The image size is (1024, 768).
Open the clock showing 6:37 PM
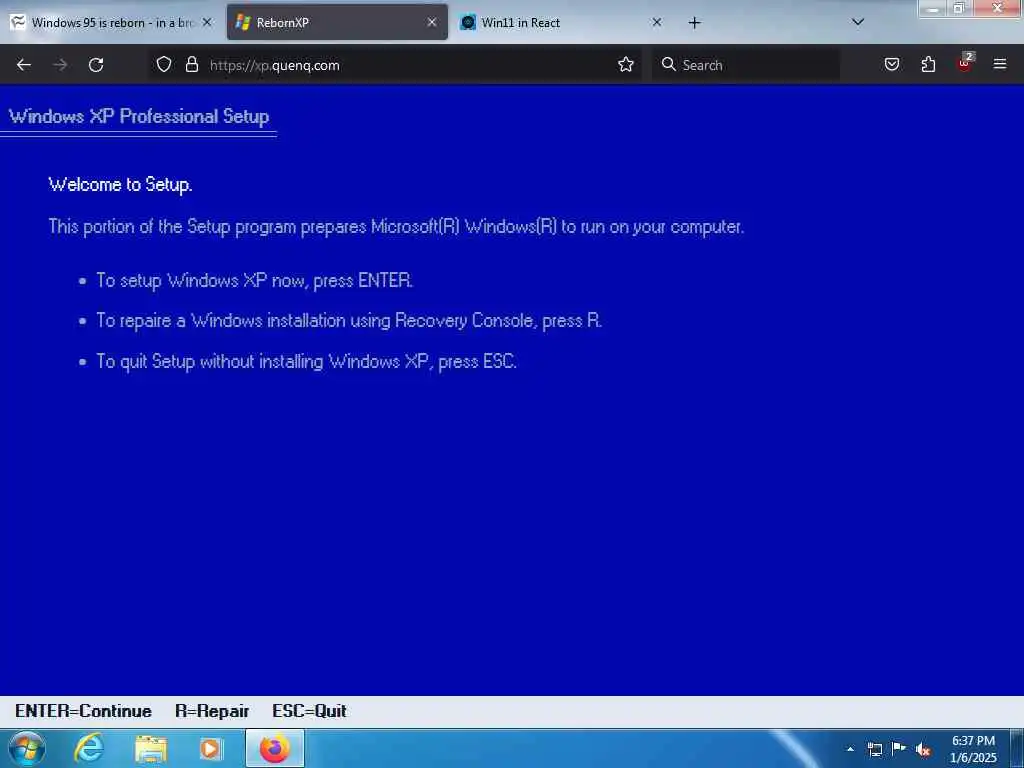pos(973,749)
